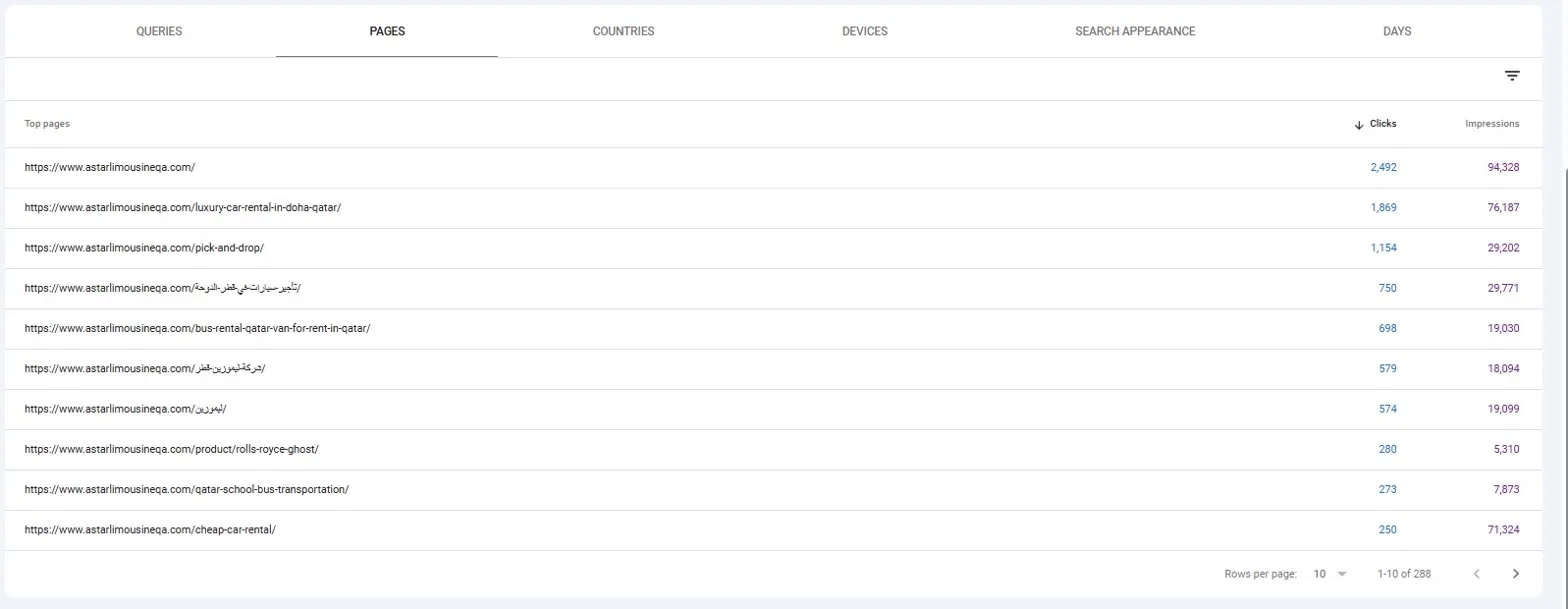The height and width of the screenshot is (609, 1568).
Task: Sort by Impressions column header
Action: click(x=1492, y=124)
